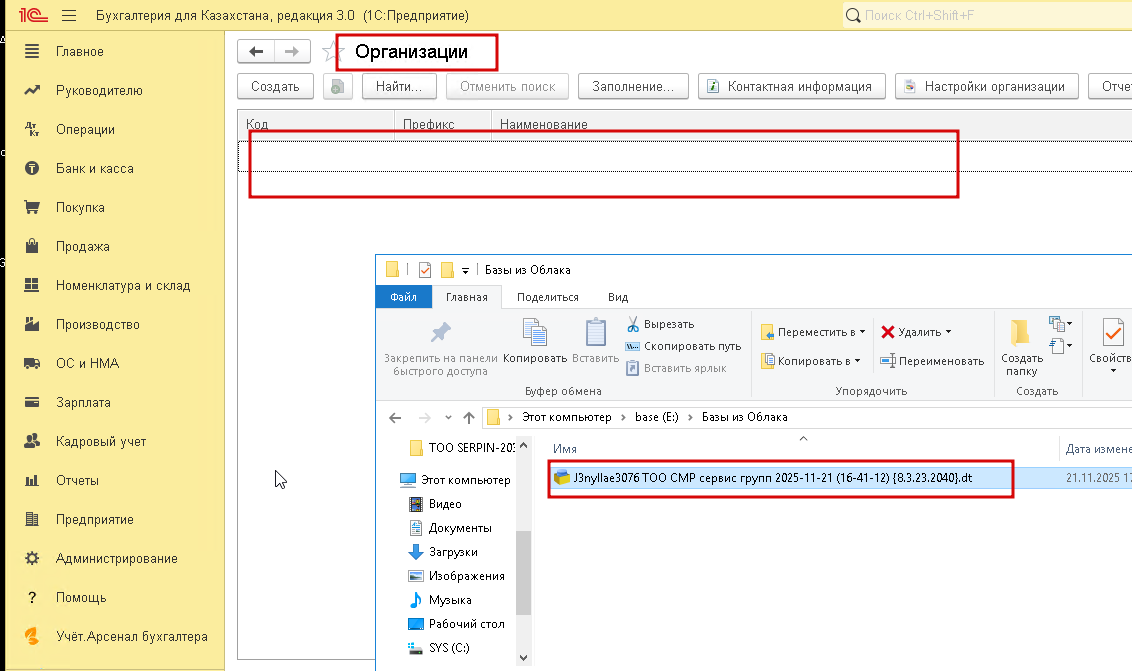The height and width of the screenshot is (671, 1132).
Task: Click the Создать button
Action: tap(275, 87)
